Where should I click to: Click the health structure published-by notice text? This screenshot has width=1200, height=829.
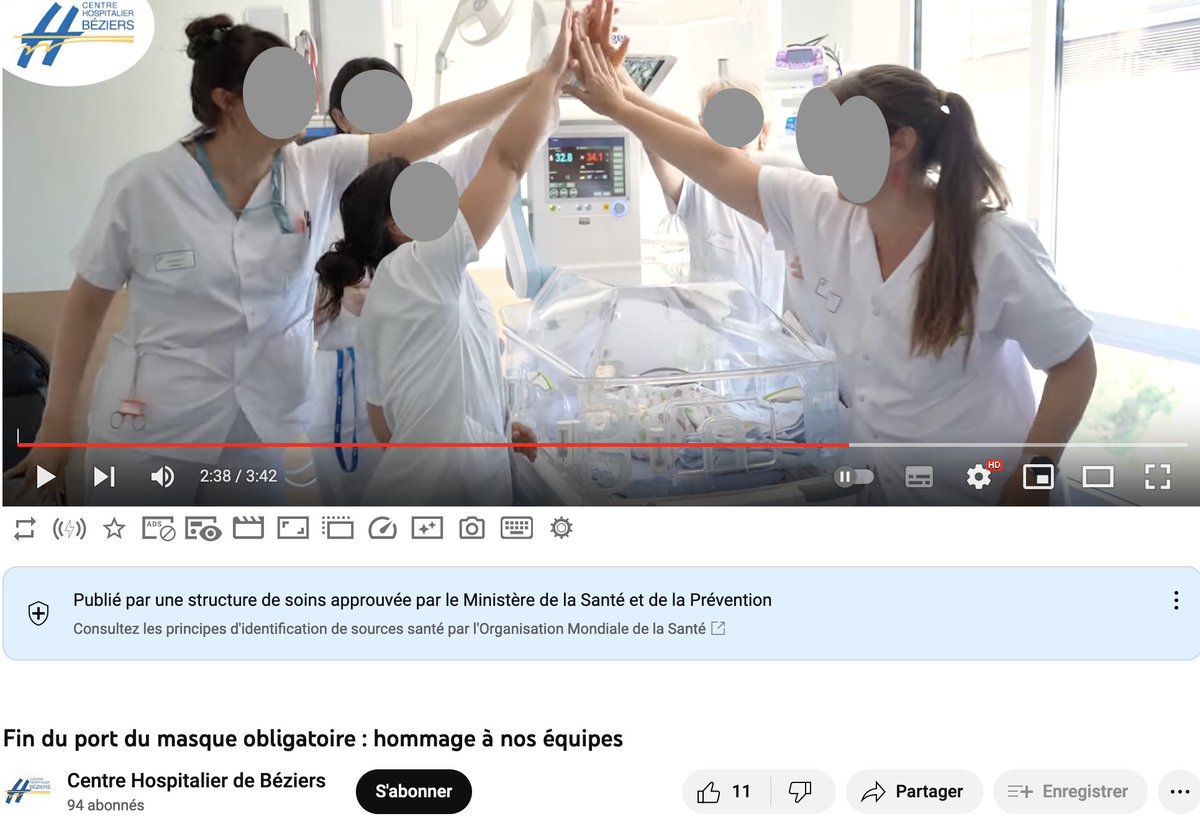pyautogui.click(x=422, y=600)
